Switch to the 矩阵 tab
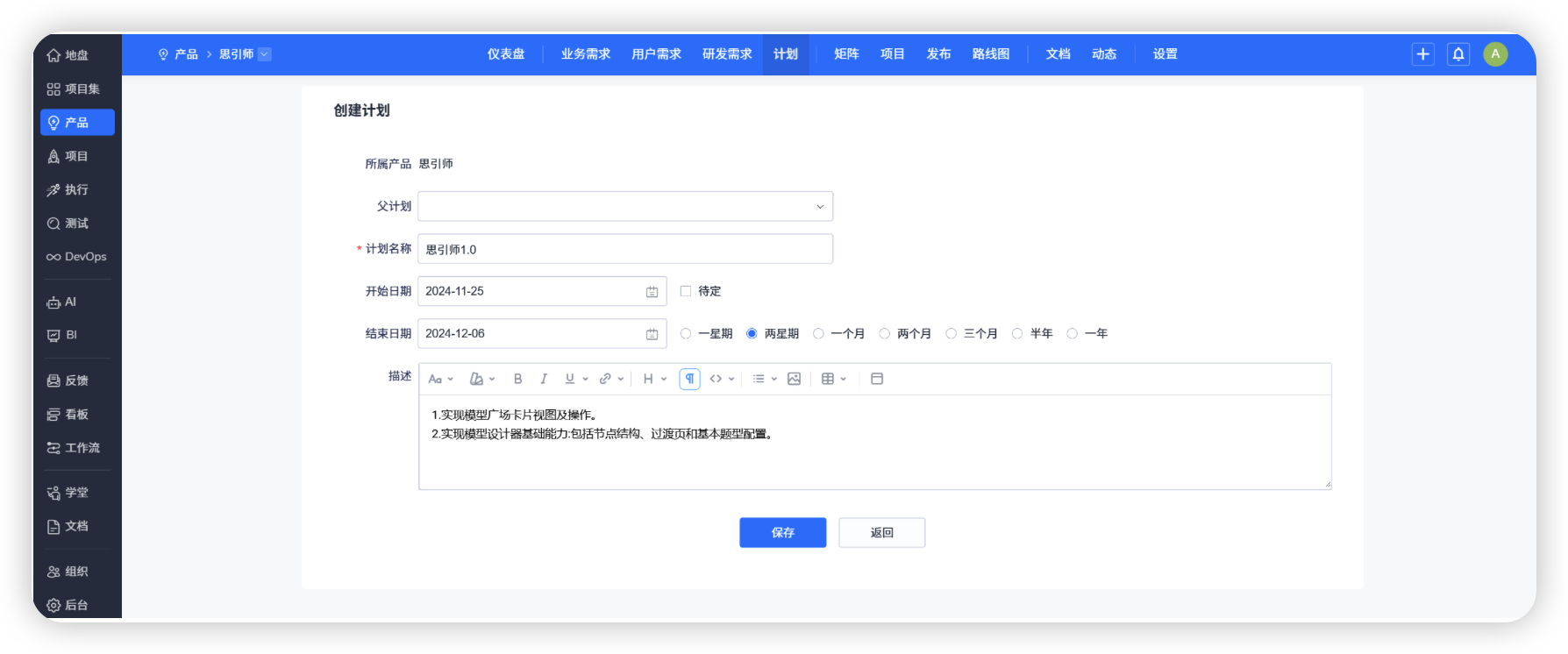1568x654 pixels. (x=846, y=54)
